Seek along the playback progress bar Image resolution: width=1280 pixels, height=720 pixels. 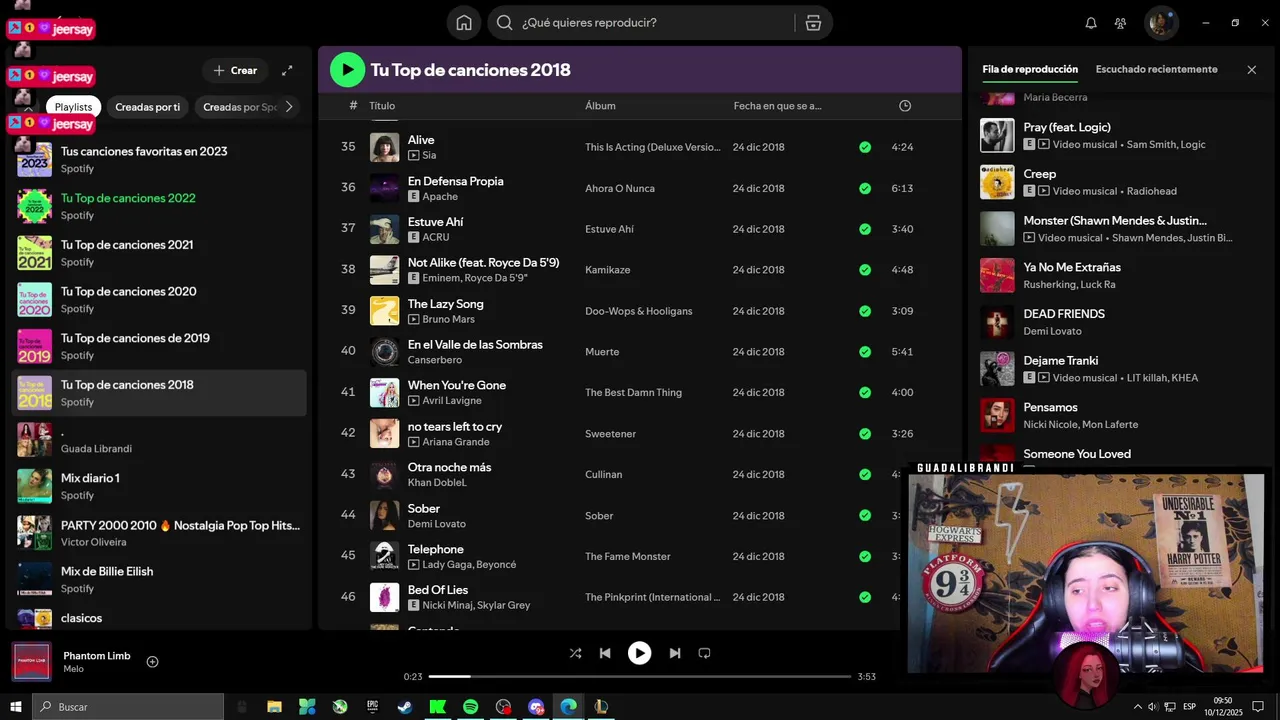(x=640, y=677)
